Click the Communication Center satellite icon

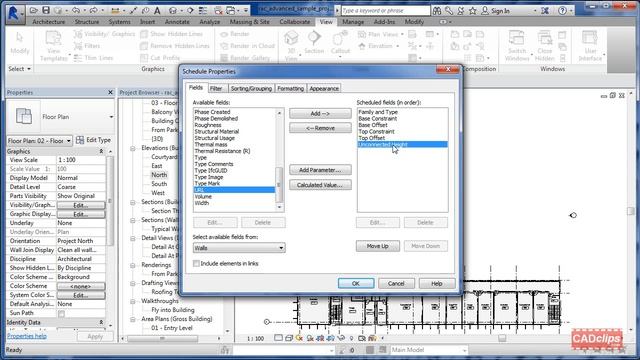460,11
